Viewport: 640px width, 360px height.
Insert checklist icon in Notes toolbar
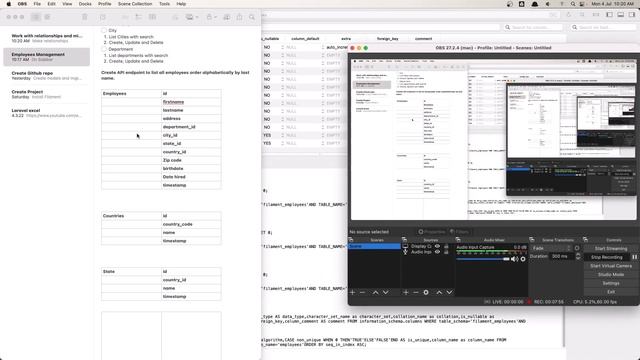pyautogui.click(x=138, y=17)
